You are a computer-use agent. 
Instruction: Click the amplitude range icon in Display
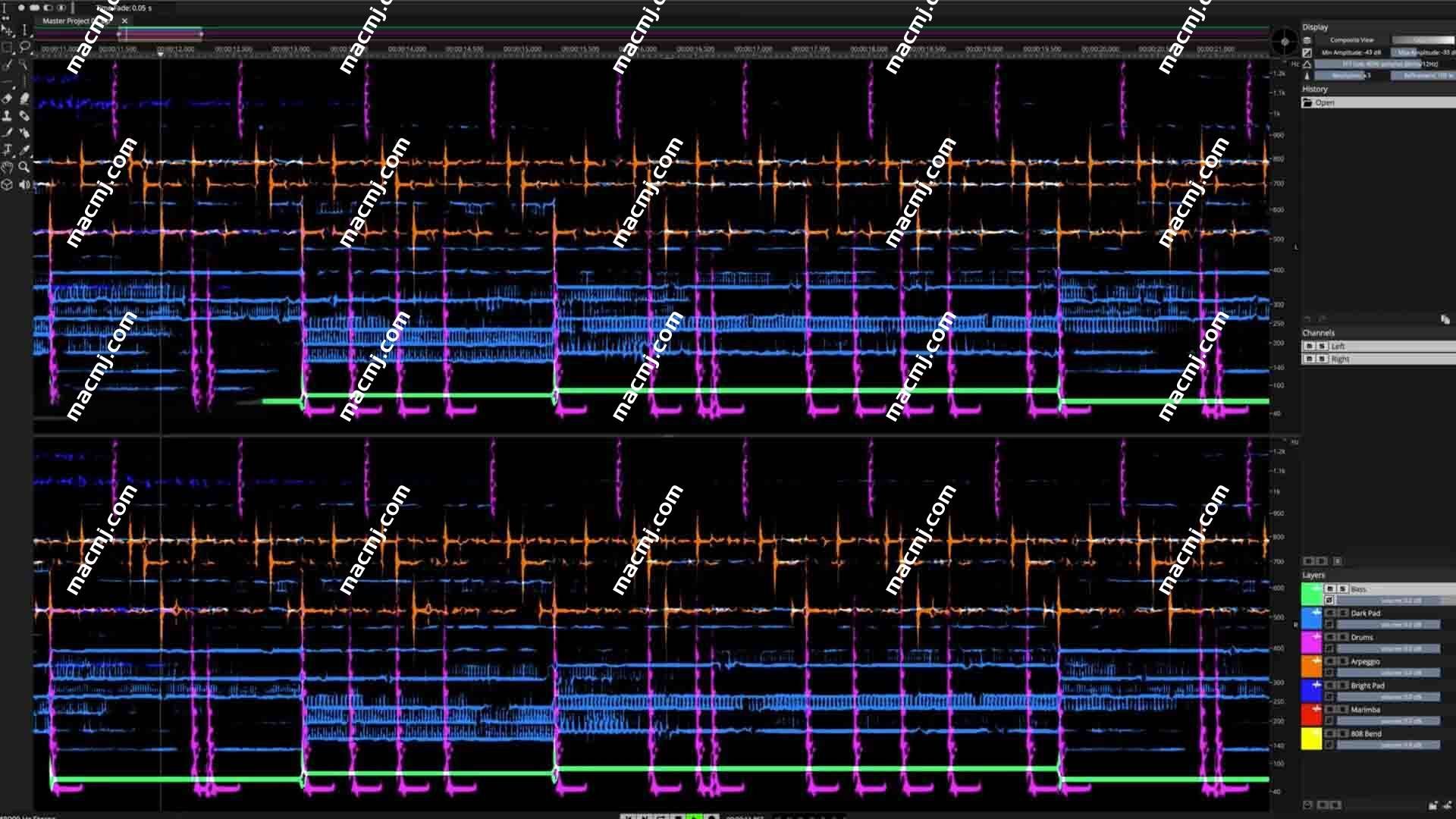[1307, 52]
